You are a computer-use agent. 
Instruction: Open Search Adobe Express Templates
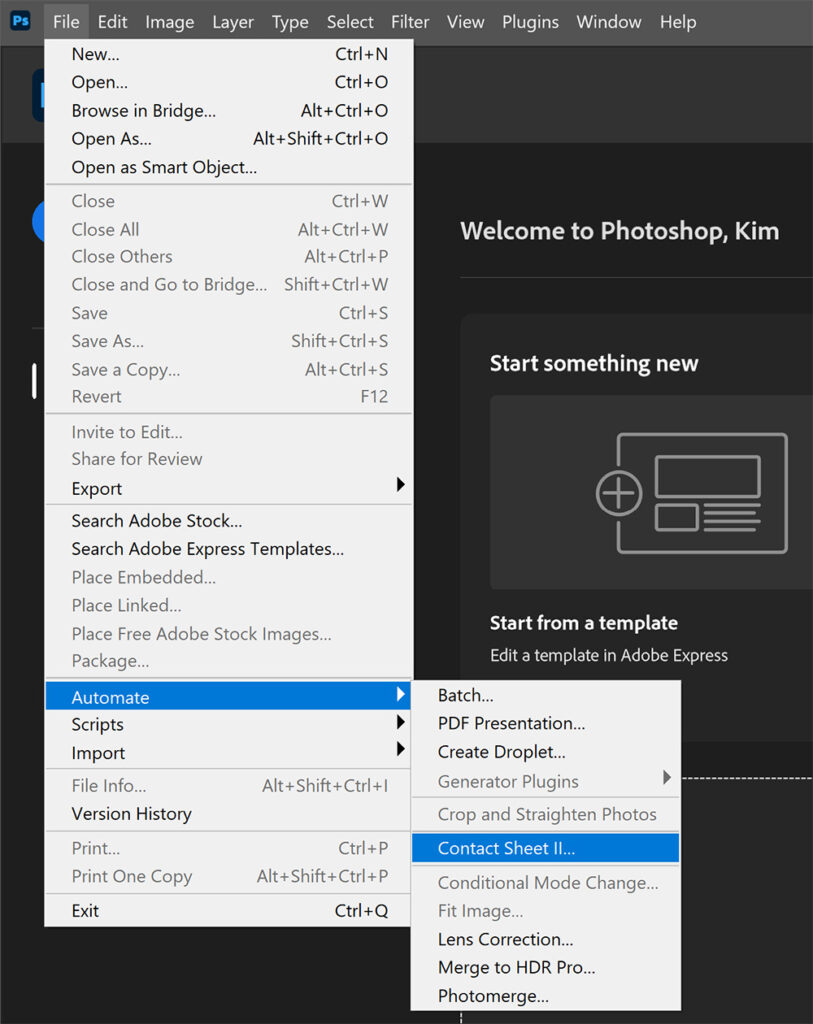[207, 549]
